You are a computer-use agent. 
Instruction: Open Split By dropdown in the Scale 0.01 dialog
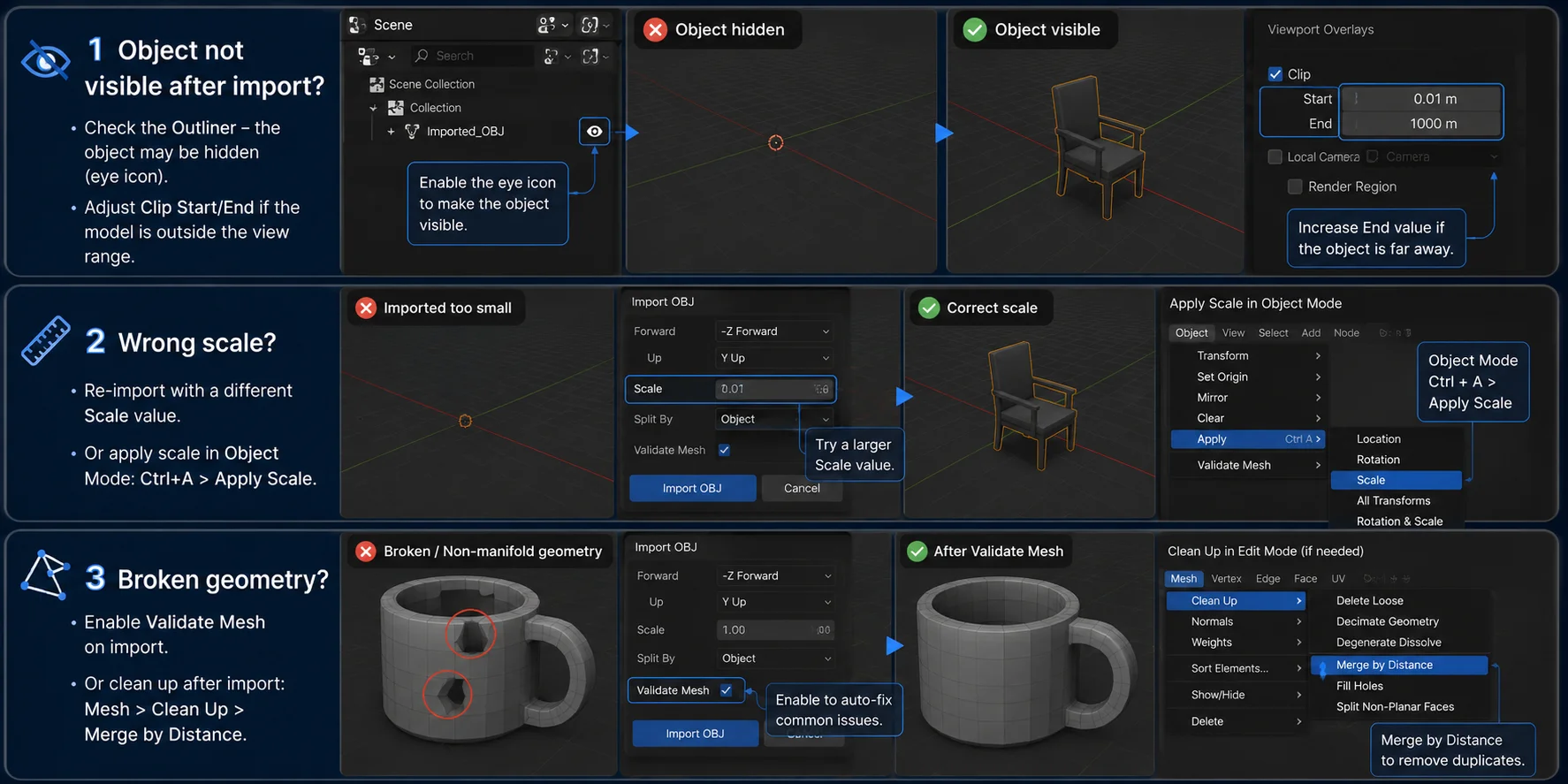pos(774,419)
